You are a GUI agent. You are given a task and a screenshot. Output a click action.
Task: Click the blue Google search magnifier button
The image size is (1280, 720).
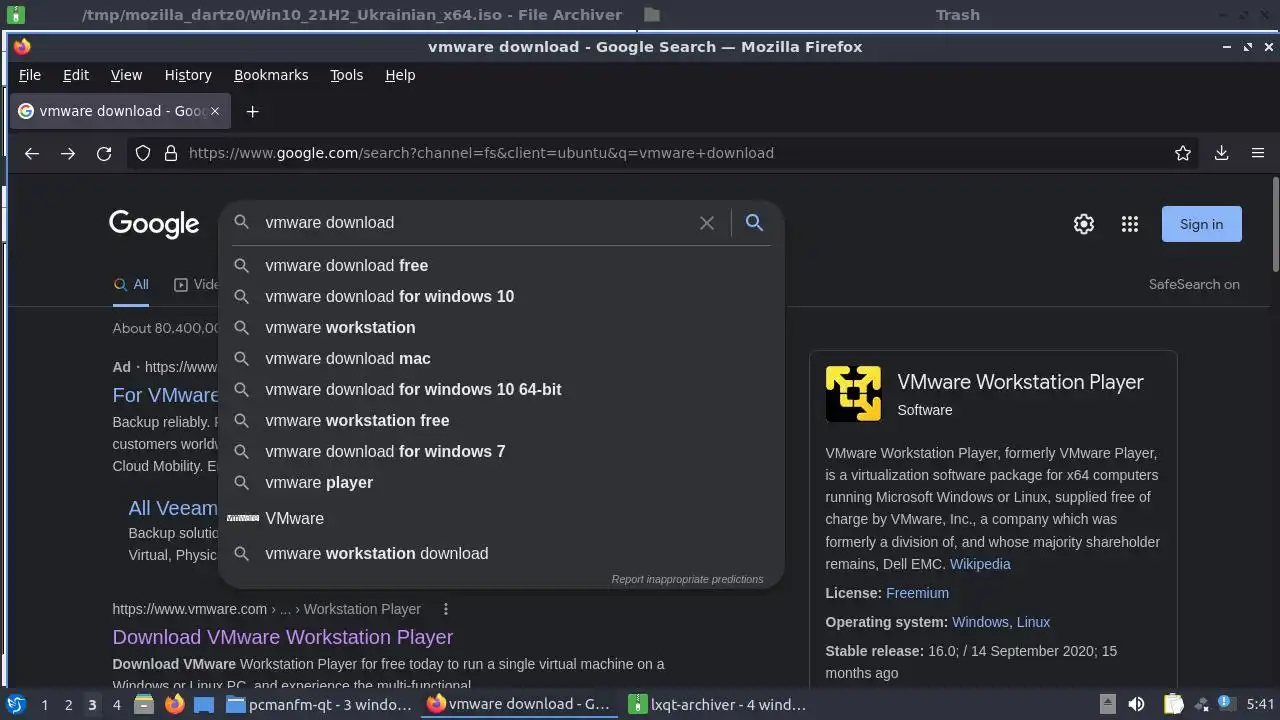(755, 223)
